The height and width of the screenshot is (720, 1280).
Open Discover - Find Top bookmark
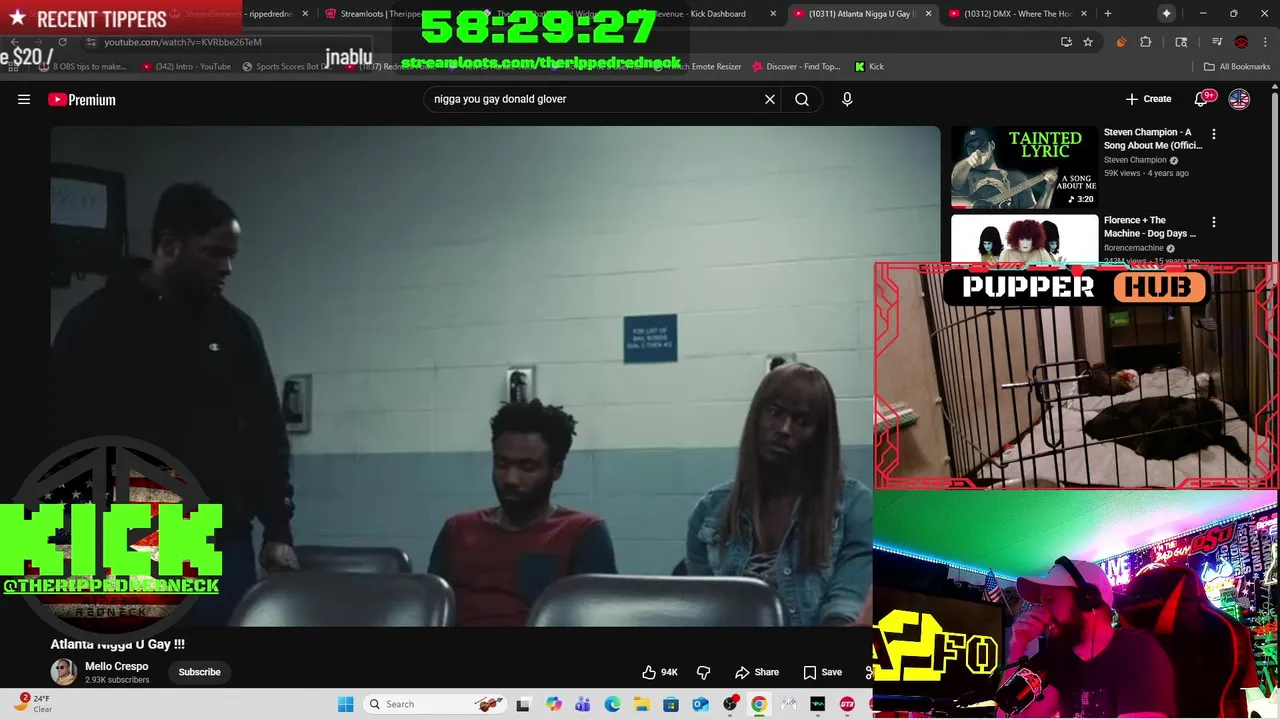(x=796, y=66)
